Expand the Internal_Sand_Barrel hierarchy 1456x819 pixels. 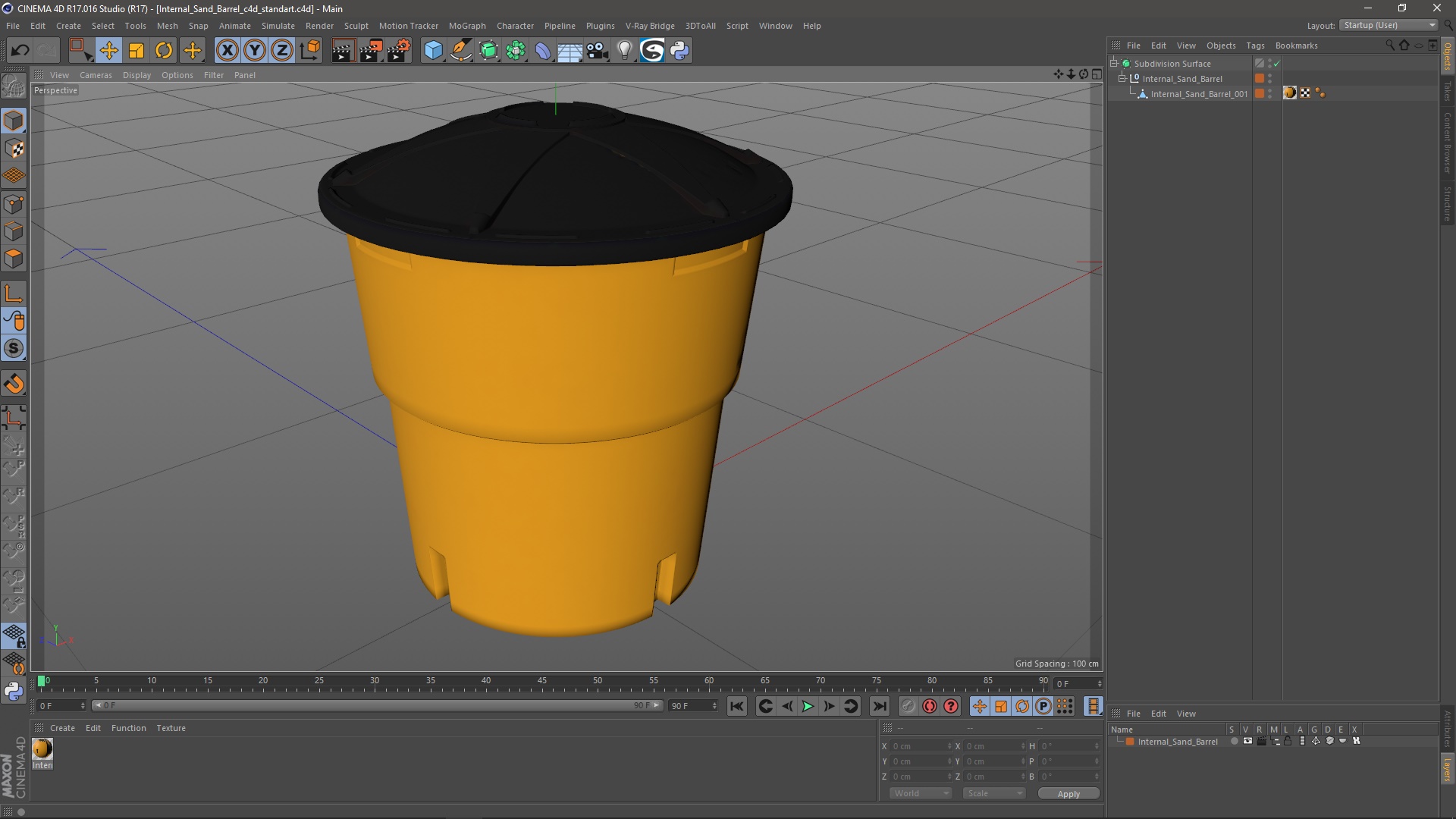(1122, 78)
